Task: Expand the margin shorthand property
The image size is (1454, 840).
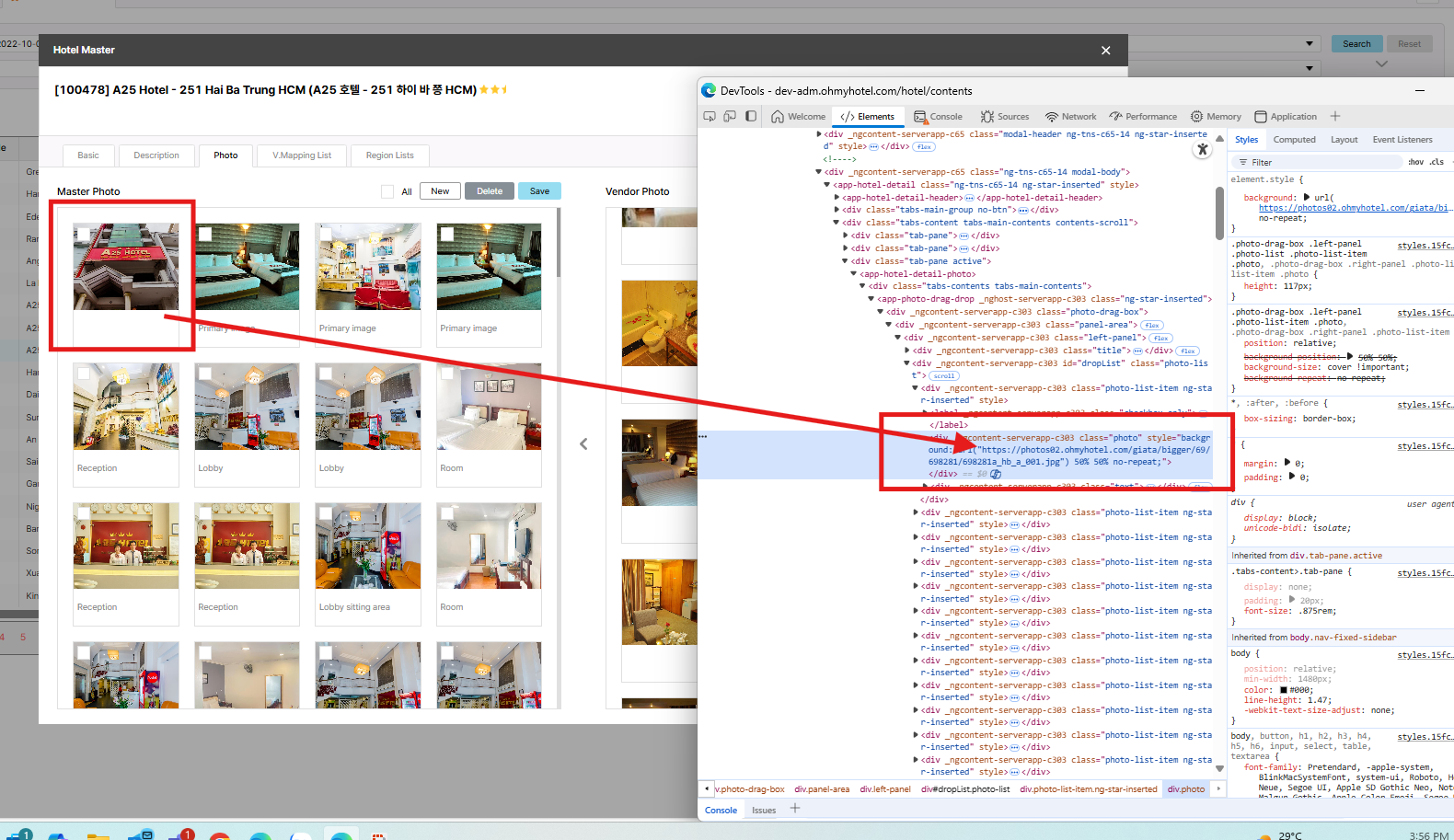Action: coord(1287,463)
